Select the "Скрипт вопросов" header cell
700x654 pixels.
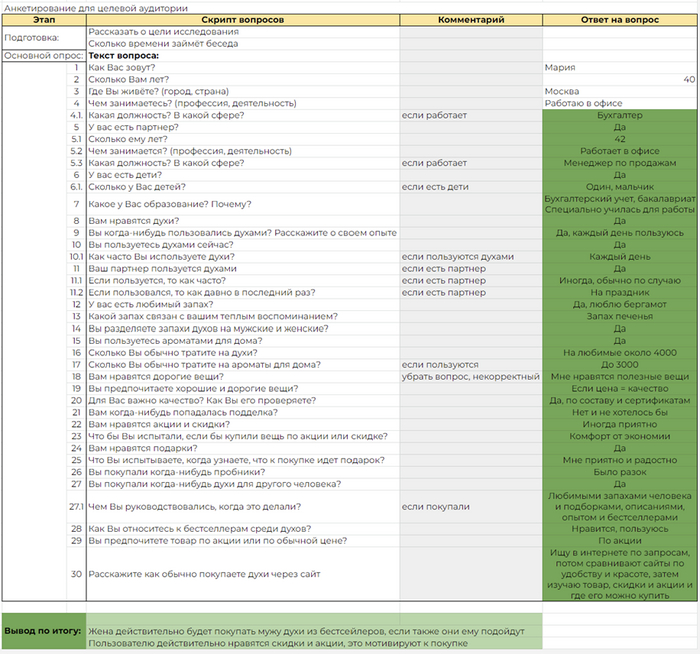(x=242, y=20)
